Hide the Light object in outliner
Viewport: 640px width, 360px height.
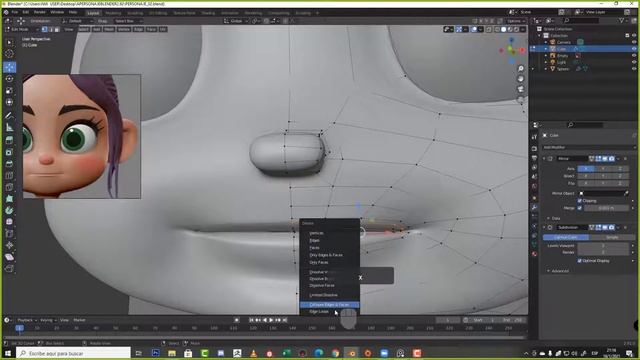point(634,62)
